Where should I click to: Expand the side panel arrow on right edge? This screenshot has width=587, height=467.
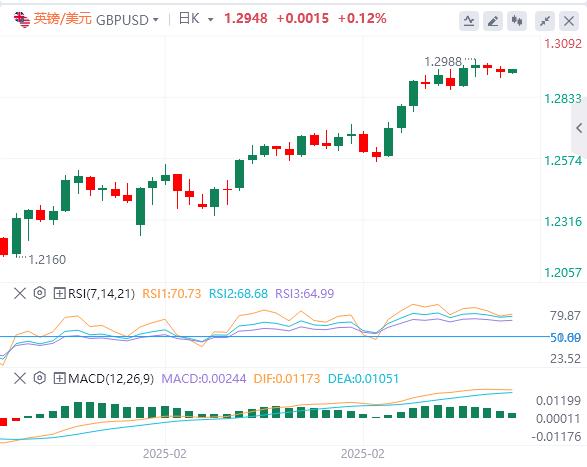click(x=579, y=128)
